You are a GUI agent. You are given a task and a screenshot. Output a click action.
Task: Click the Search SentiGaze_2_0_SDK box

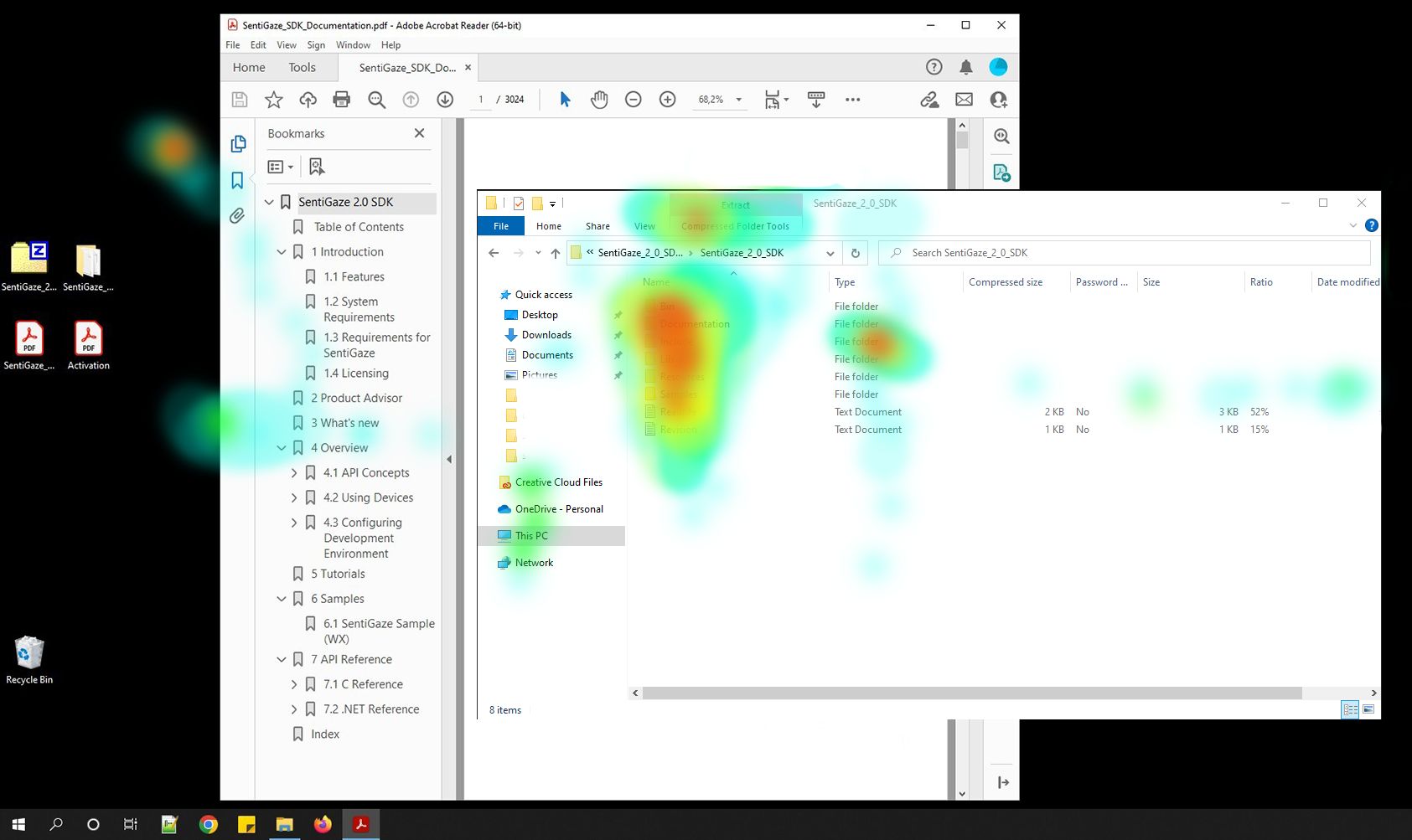(1124, 253)
